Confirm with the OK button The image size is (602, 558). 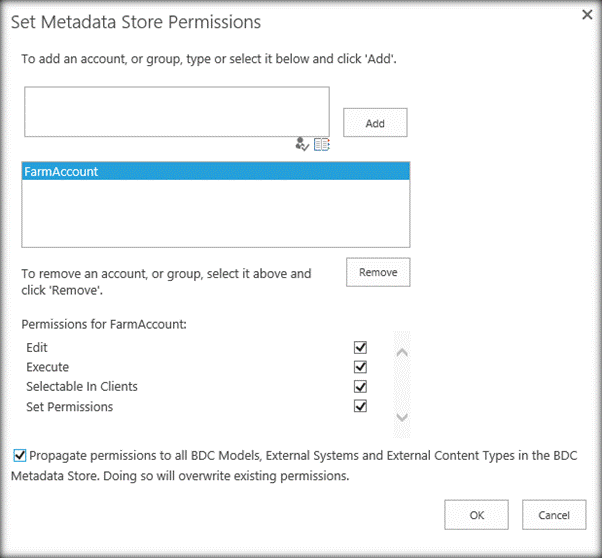click(476, 515)
